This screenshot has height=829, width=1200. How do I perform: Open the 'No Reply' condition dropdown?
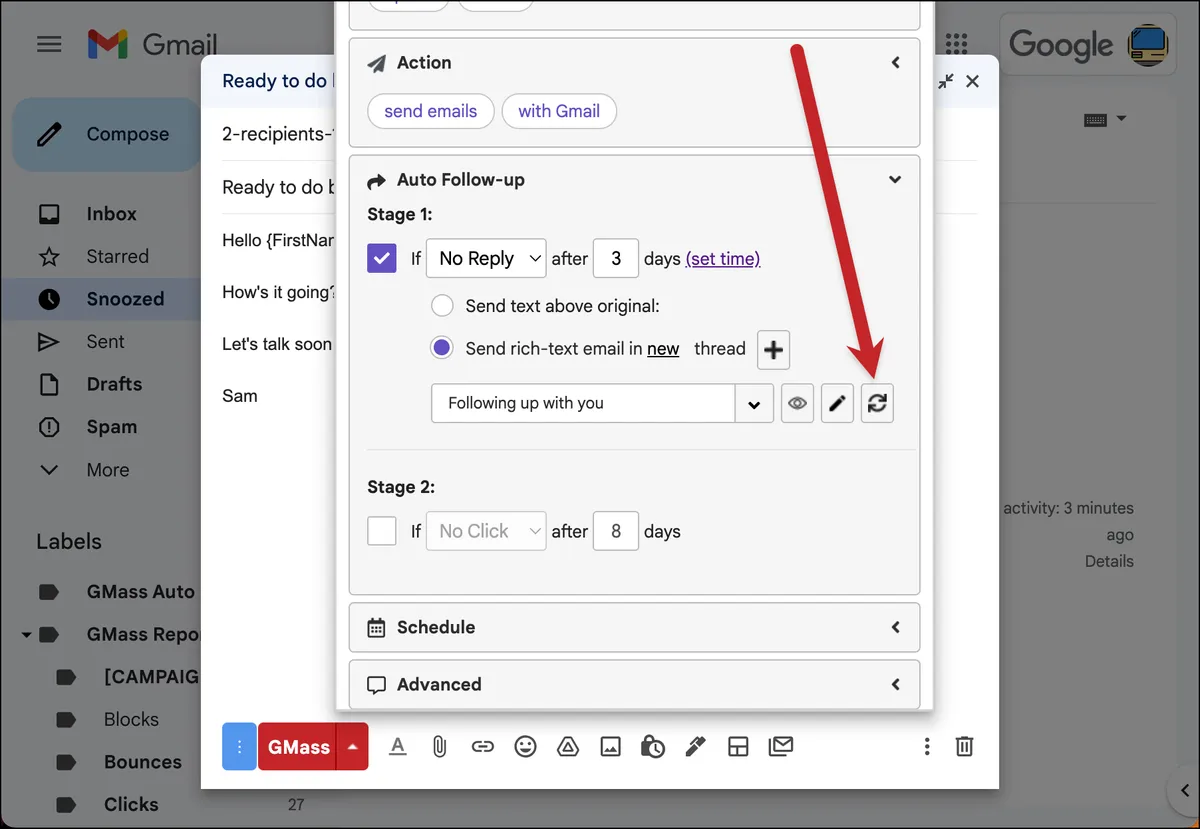pos(486,258)
